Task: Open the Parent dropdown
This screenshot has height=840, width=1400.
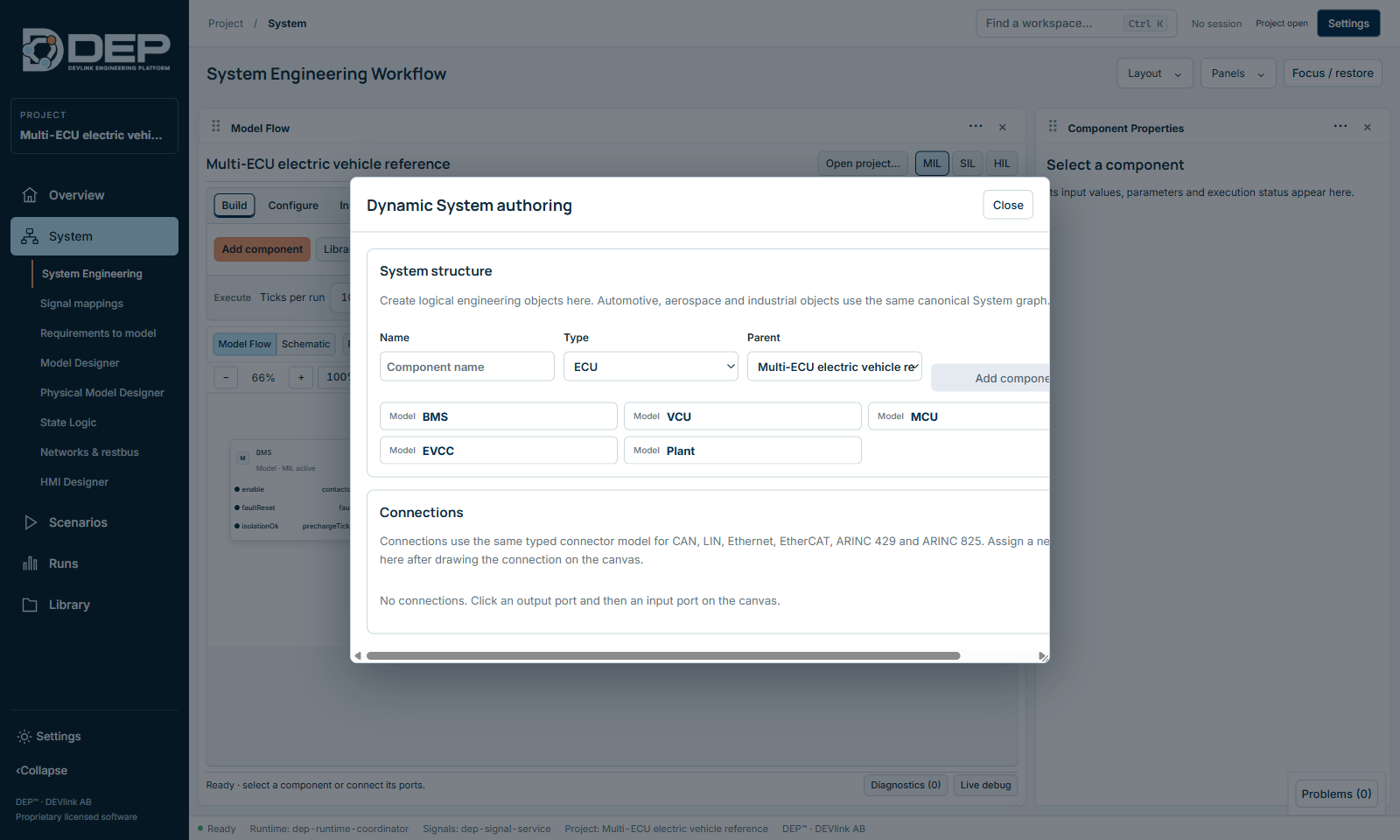Action: tap(835, 367)
